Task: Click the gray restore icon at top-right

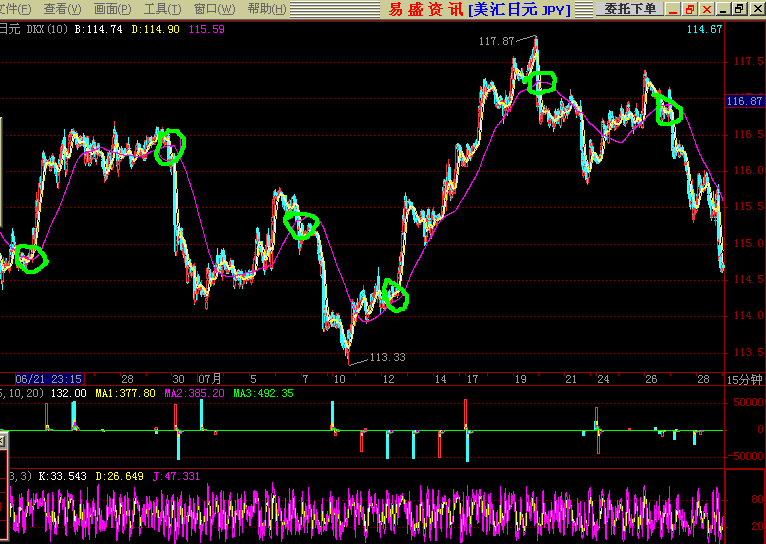Action: pos(738,9)
